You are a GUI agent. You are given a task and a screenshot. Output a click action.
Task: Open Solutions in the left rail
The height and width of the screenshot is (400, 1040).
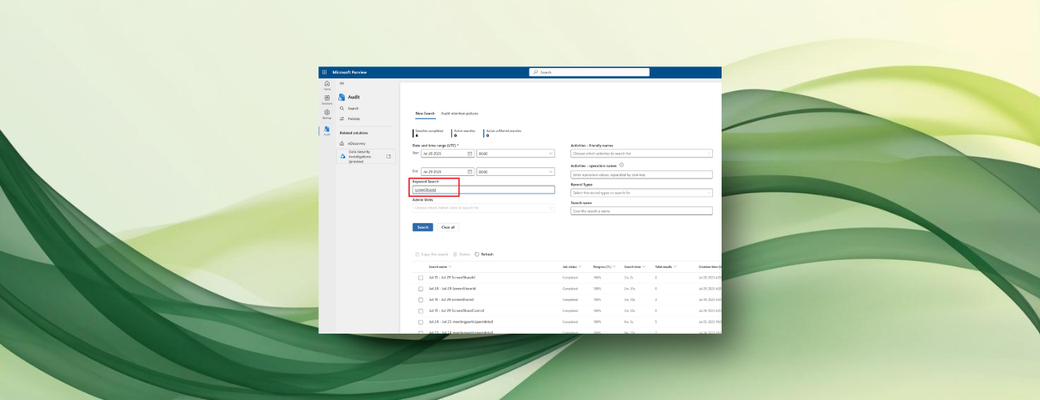(x=327, y=100)
